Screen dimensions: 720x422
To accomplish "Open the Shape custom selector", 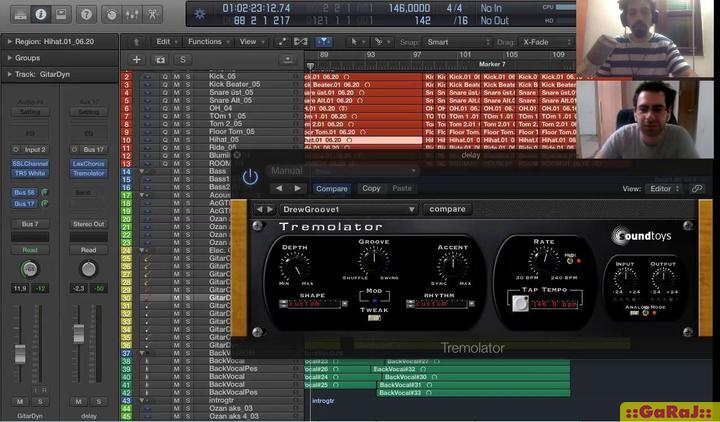I will [x=314, y=304].
